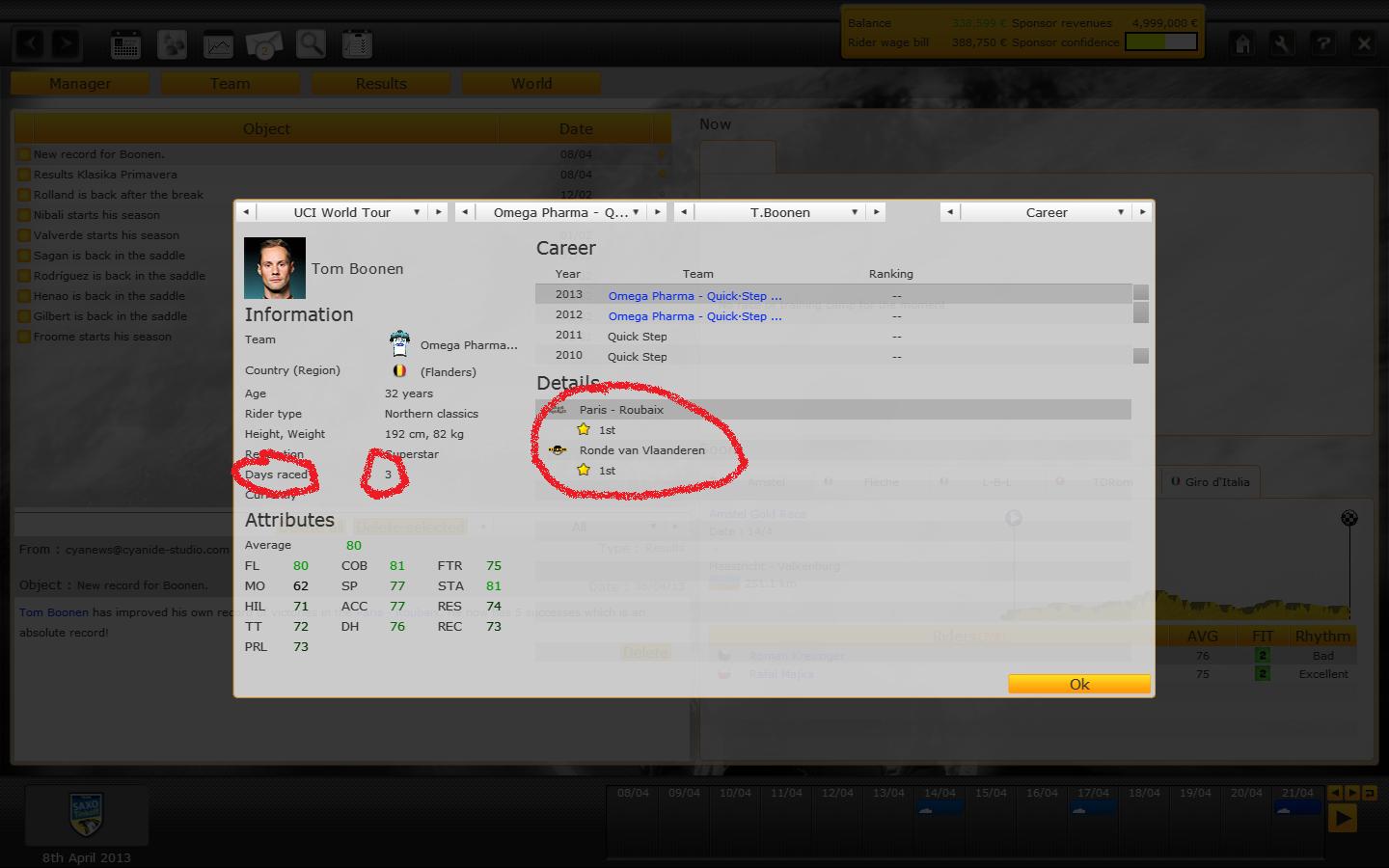Viewport: 1389px width, 868px height.
Task: Open the wrench settings icon
Action: 1282,43
